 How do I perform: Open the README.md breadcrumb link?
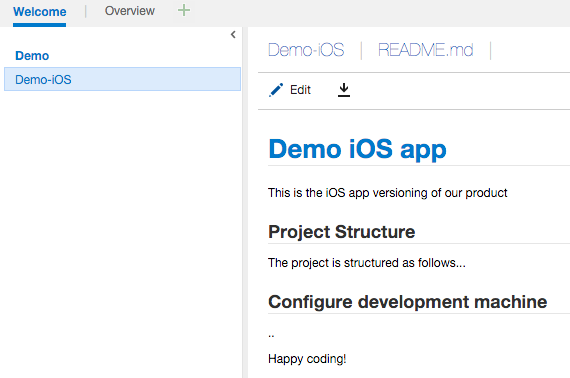pos(426,50)
